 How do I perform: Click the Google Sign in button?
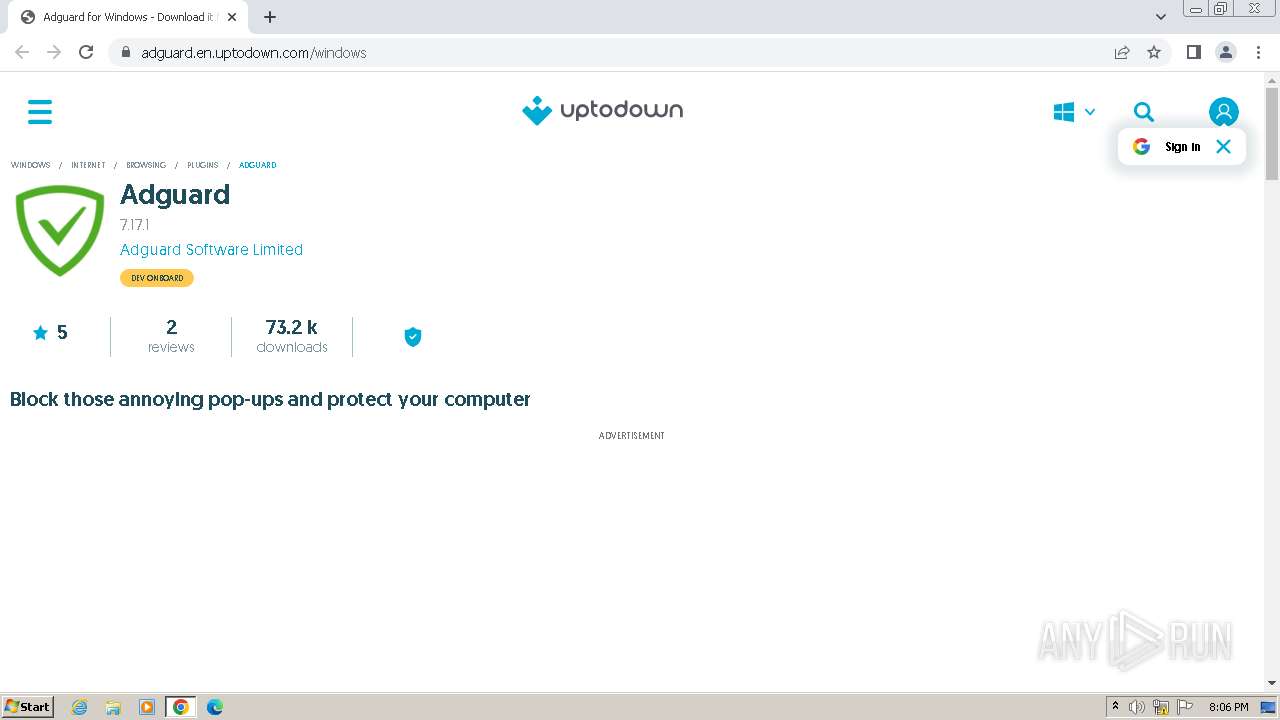pyautogui.click(x=1167, y=146)
